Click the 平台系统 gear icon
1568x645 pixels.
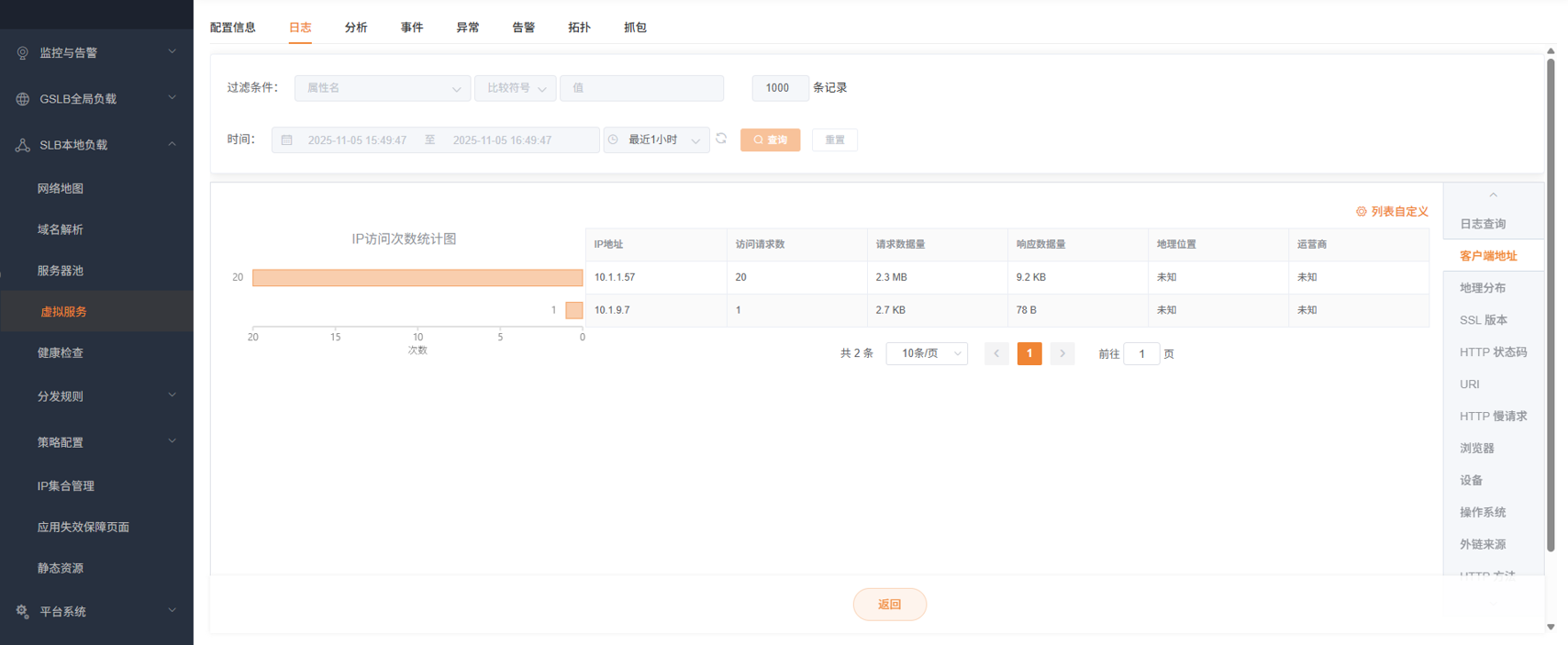point(23,611)
